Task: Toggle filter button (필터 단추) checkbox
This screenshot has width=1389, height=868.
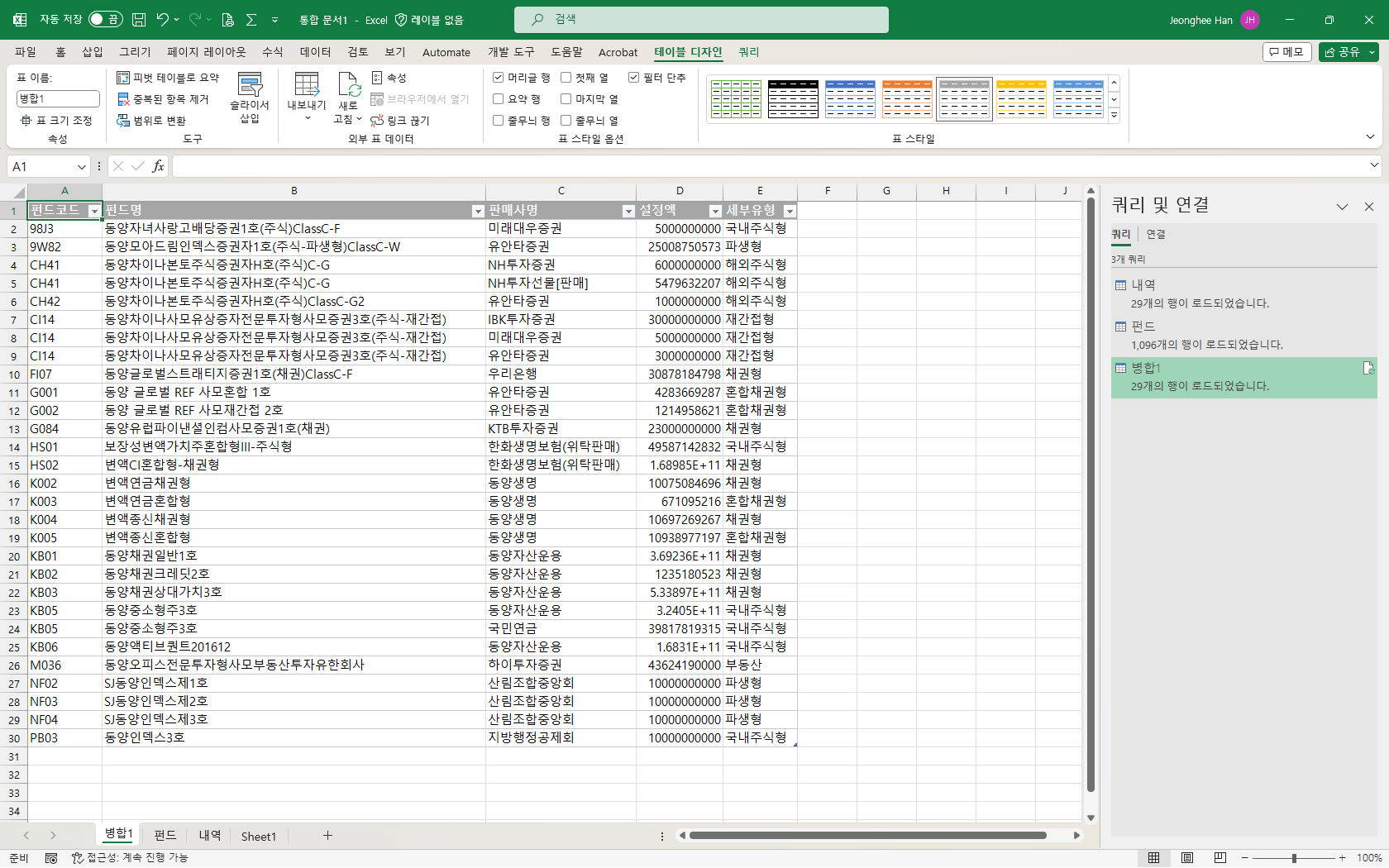Action: [x=633, y=78]
